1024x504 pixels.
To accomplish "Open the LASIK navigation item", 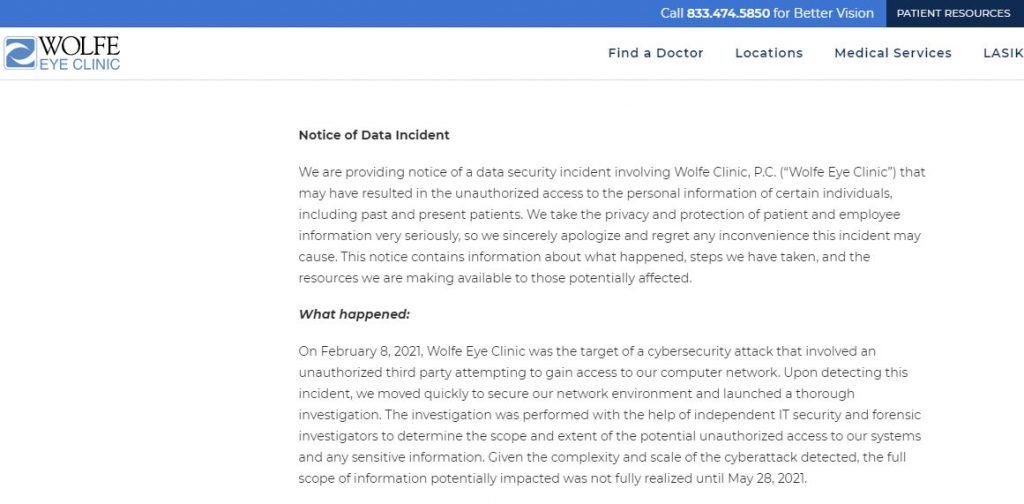I will pyautogui.click(x=1003, y=53).
